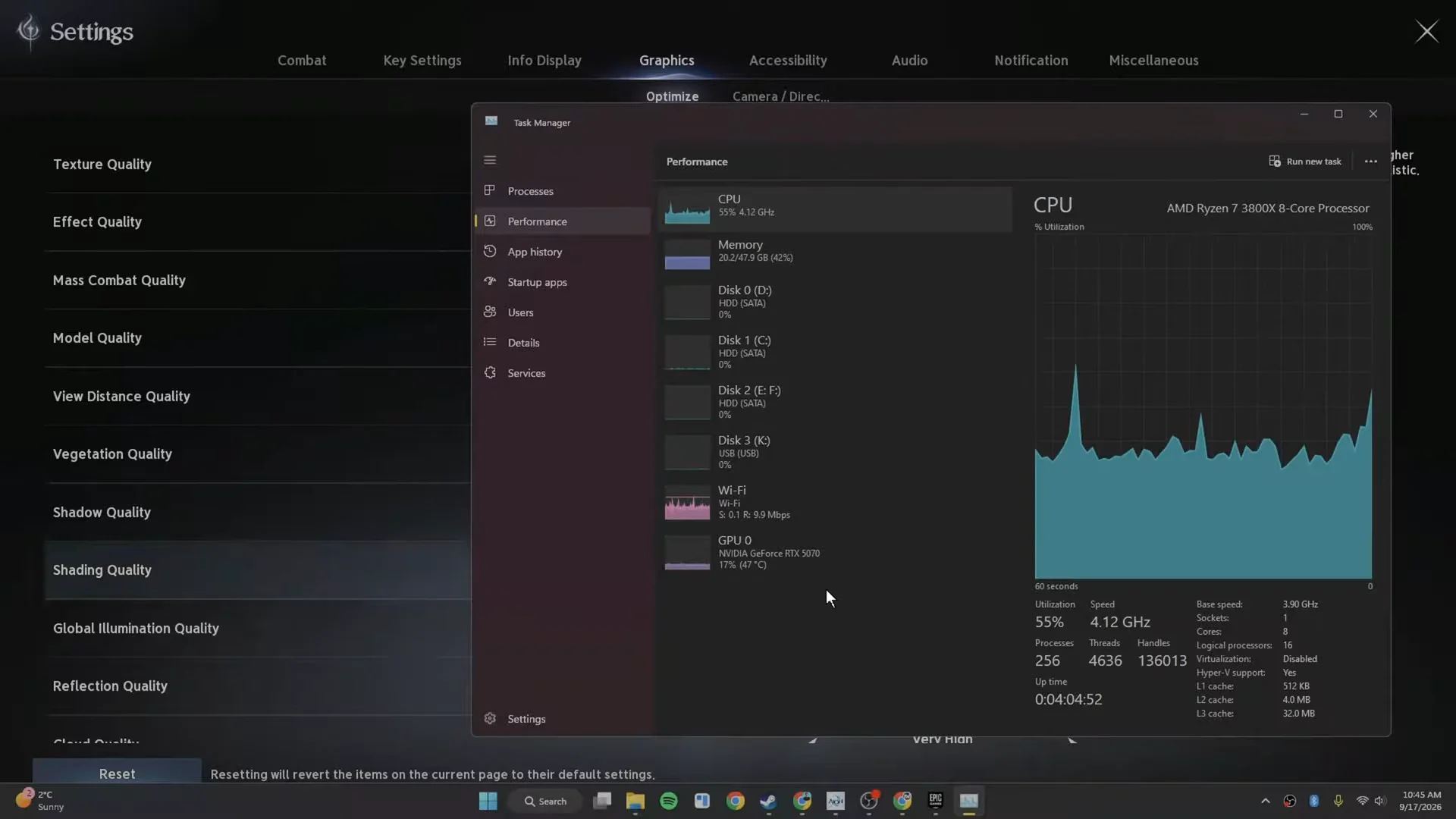Minimize the Task Manager window

(x=1304, y=114)
